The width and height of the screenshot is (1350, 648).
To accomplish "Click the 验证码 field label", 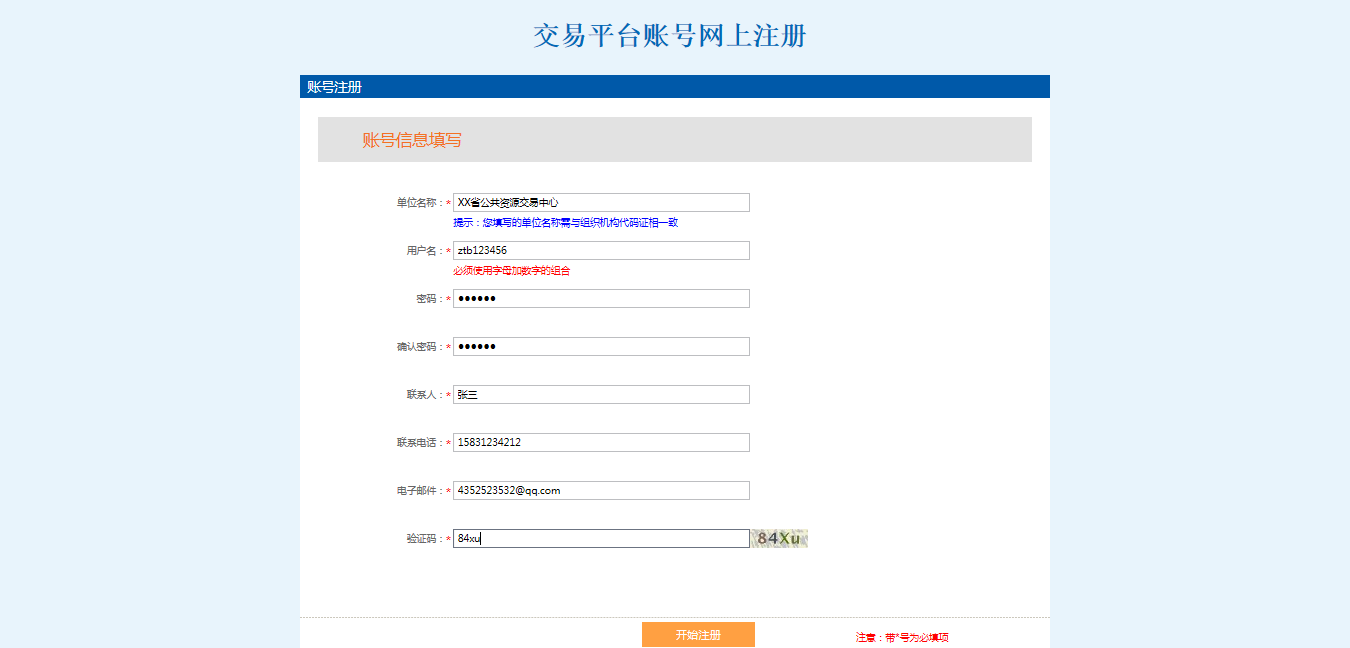I will (424, 539).
